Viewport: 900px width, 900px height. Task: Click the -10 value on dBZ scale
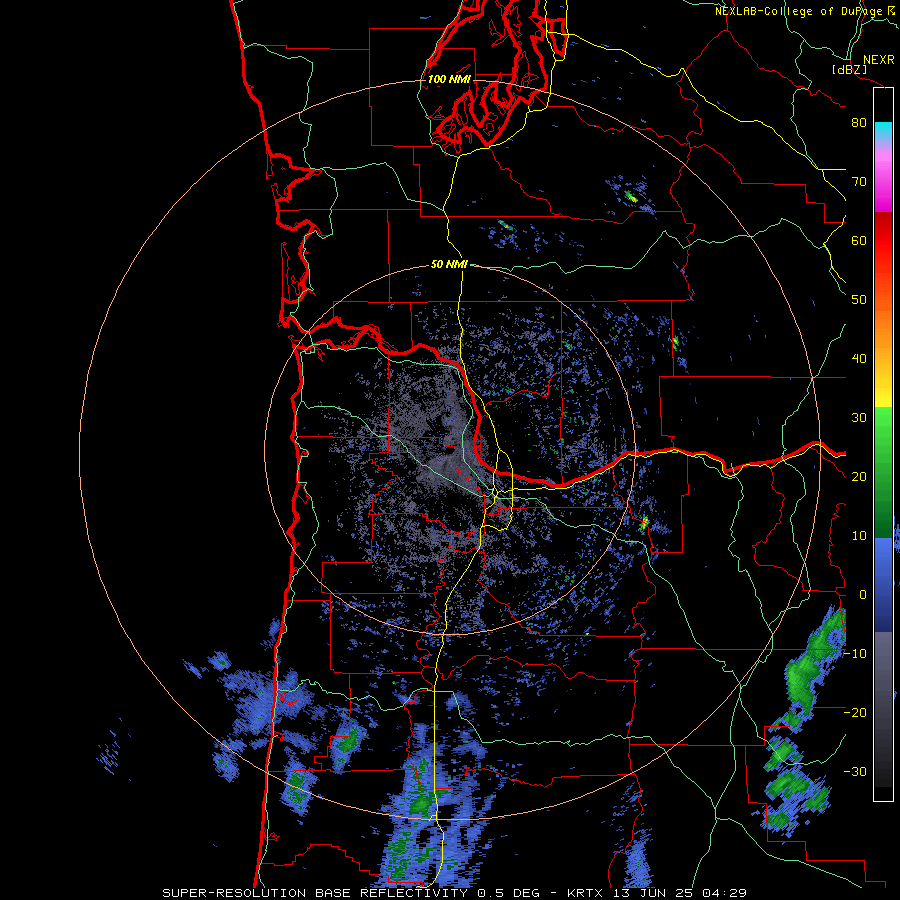point(855,654)
